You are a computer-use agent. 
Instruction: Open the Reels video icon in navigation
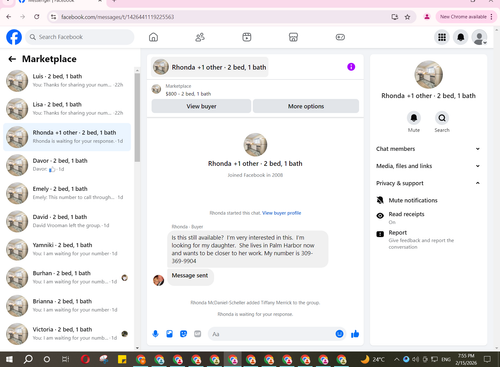click(247, 37)
